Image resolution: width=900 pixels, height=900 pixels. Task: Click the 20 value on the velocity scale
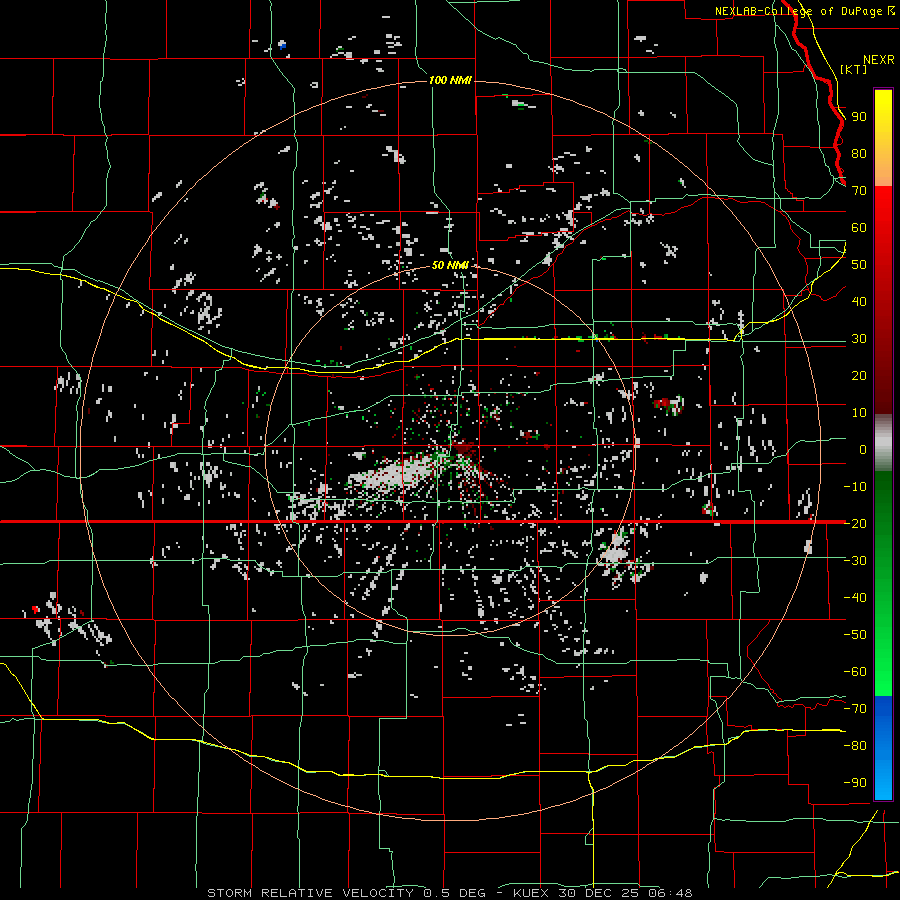[859, 376]
